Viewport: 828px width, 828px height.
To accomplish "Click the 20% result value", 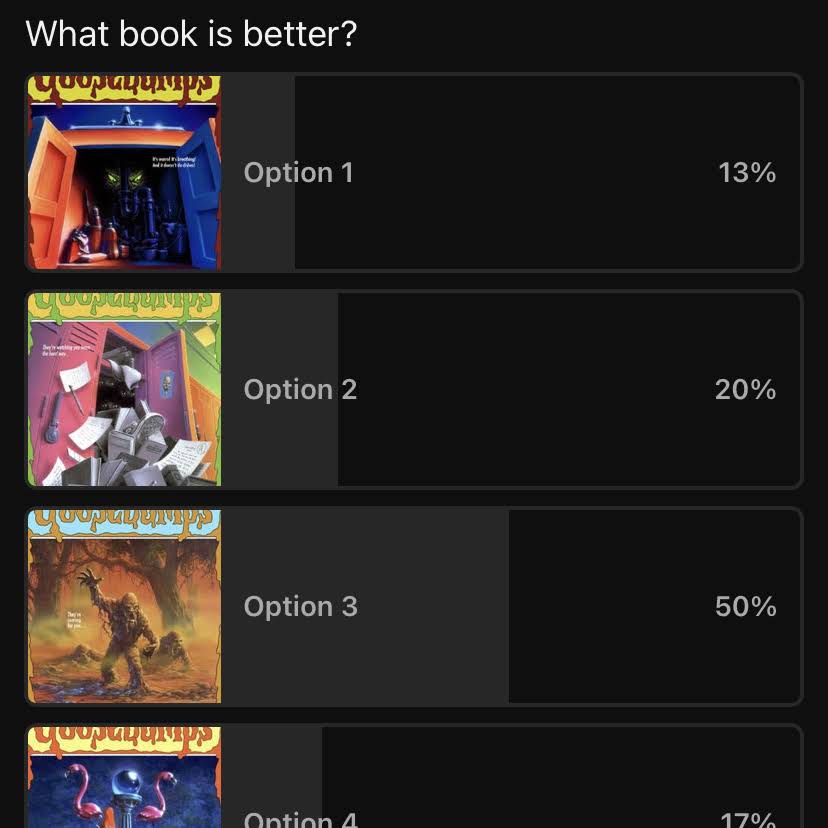I will [x=746, y=389].
